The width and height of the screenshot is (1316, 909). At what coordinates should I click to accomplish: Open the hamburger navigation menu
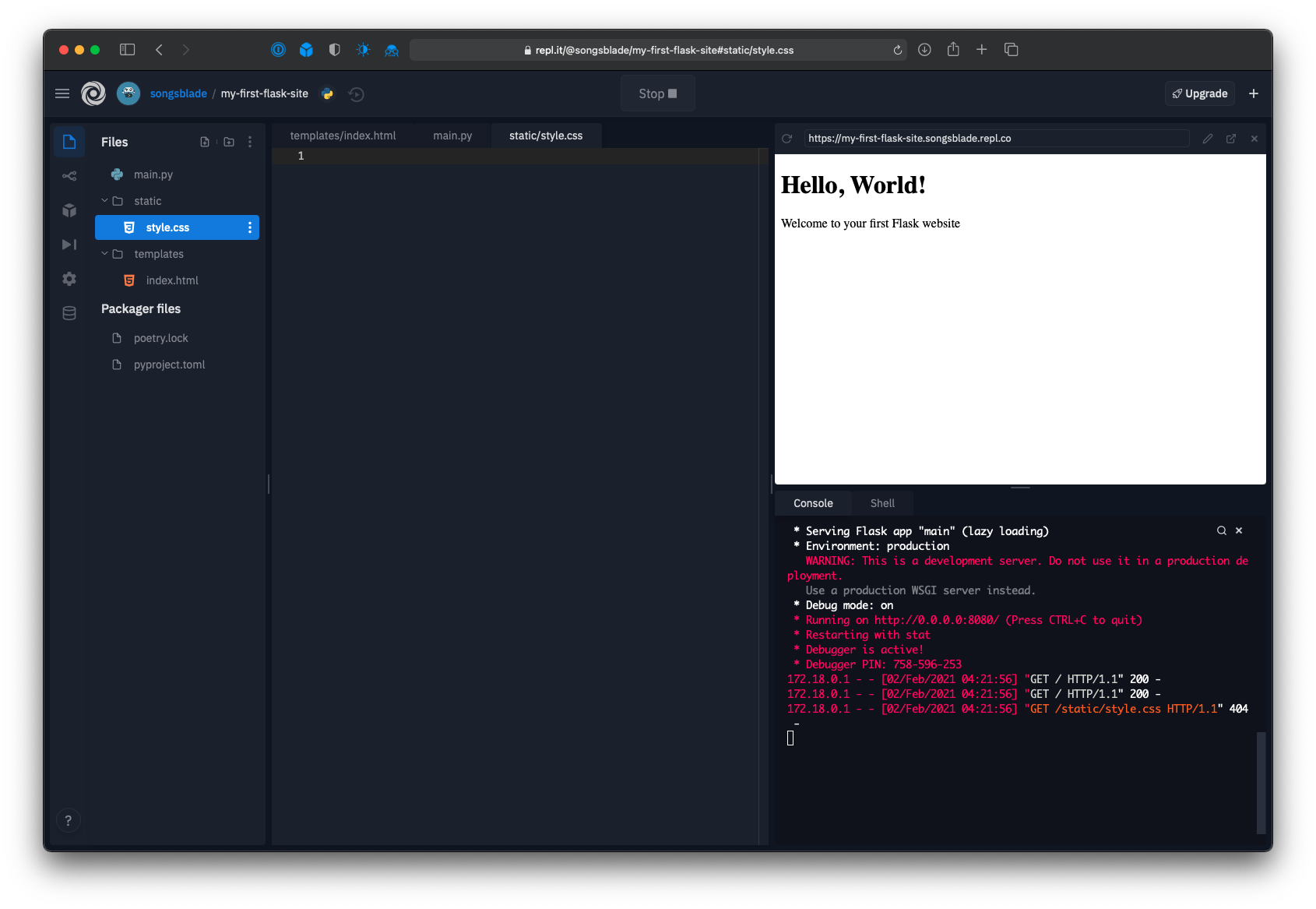[62, 93]
